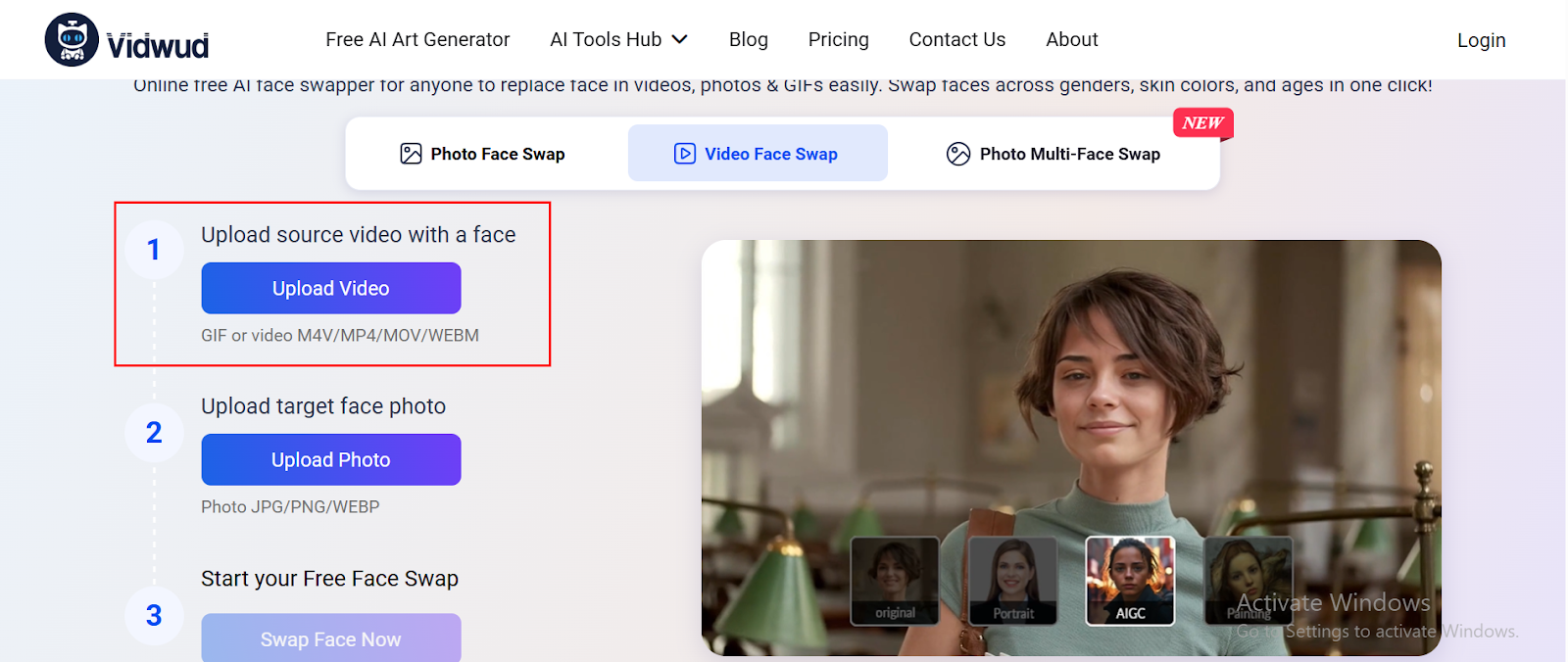Screen dimensions: 1568x662
Task: Go to the Blog page
Action: point(749,39)
